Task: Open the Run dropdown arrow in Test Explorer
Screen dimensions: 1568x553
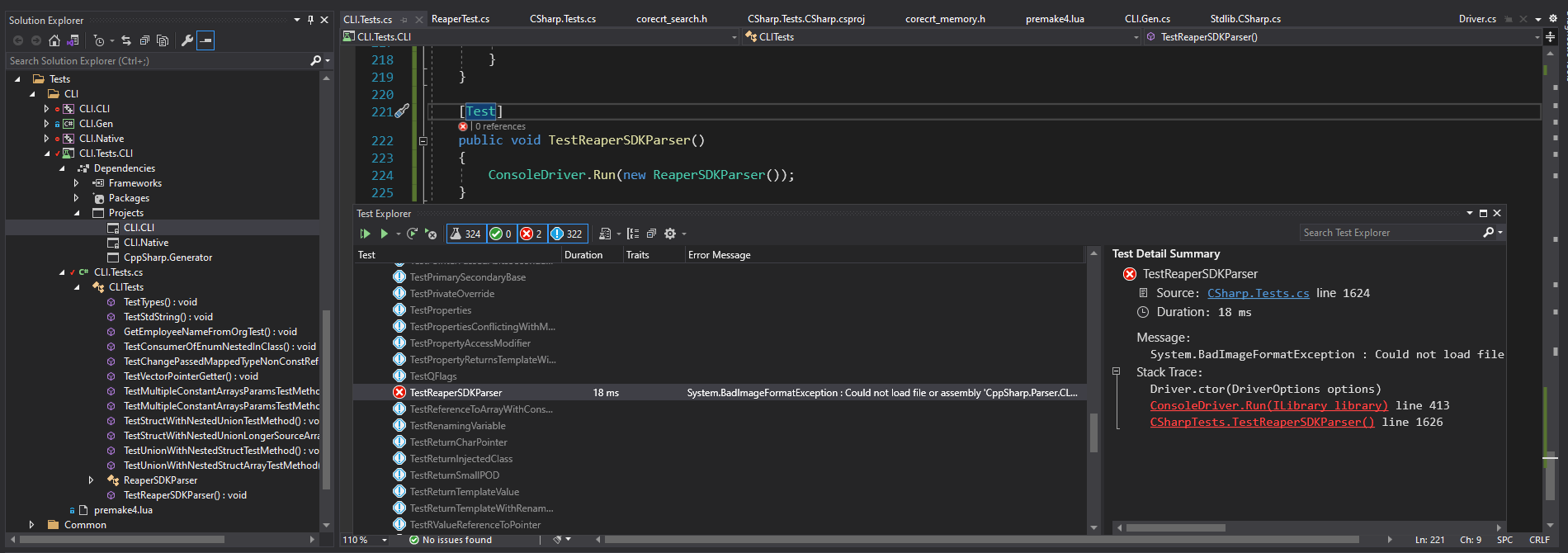Action: tap(398, 234)
